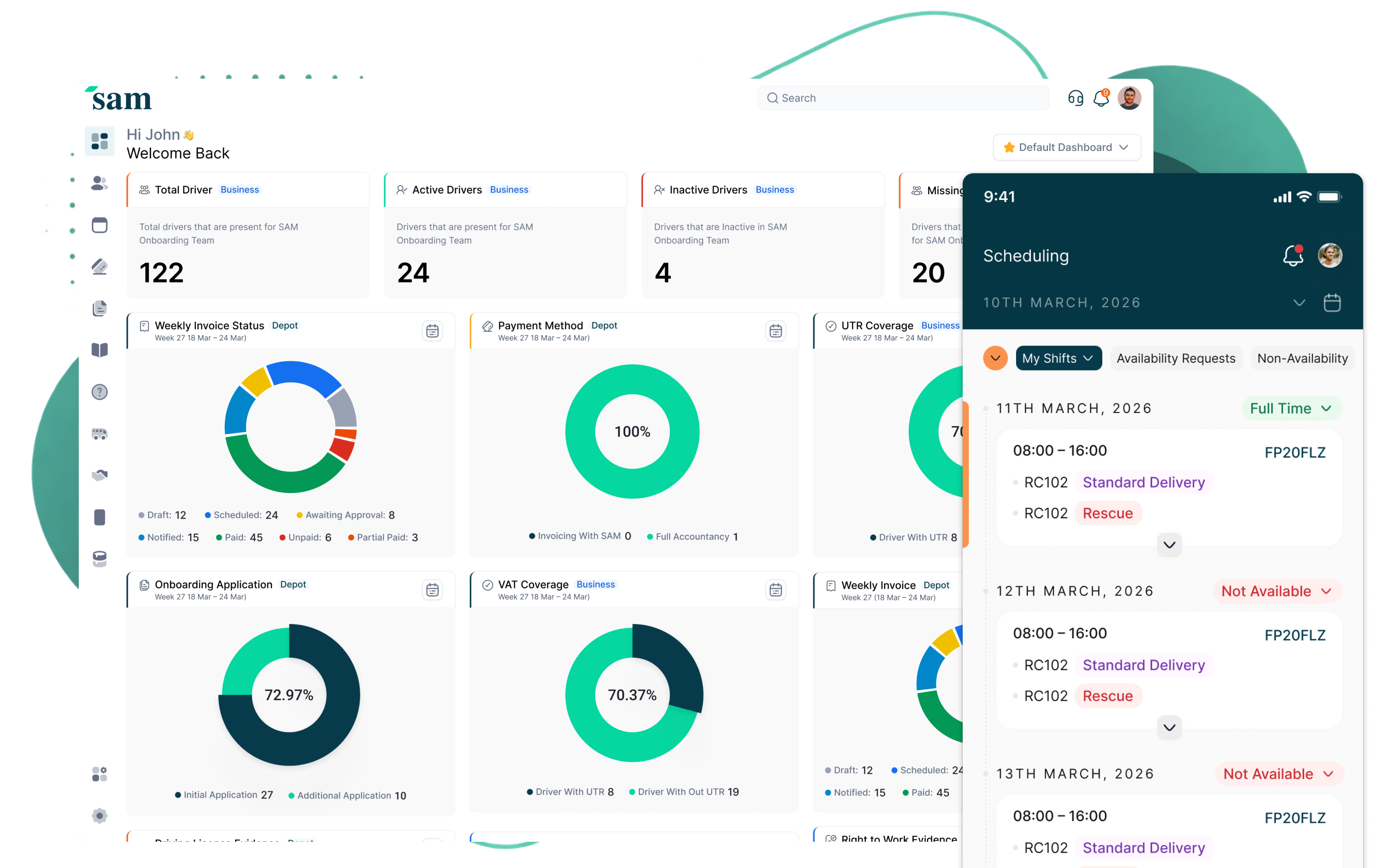Open the drivers people icon in sidebar
Image resolution: width=1388 pixels, height=868 pixels.
click(99, 183)
